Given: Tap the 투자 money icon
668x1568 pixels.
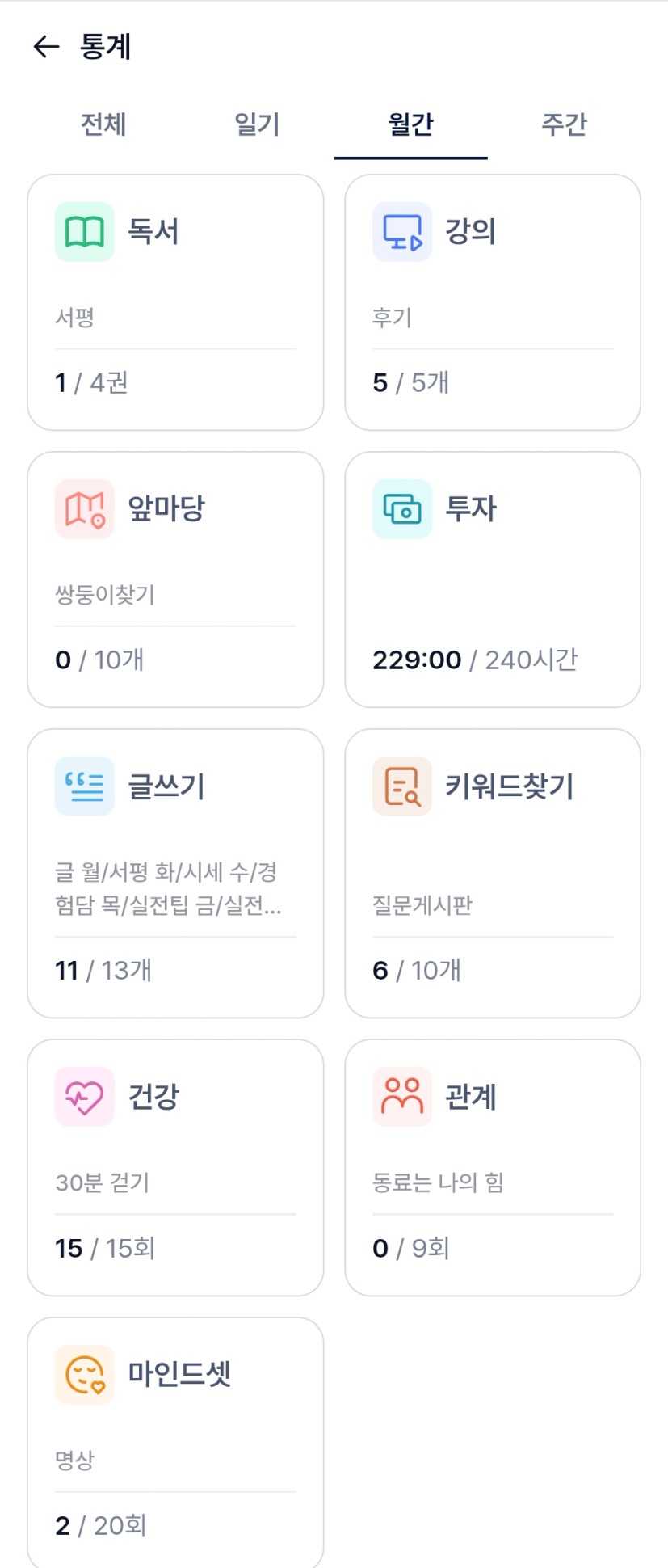Looking at the screenshot, I should (402, 509).
